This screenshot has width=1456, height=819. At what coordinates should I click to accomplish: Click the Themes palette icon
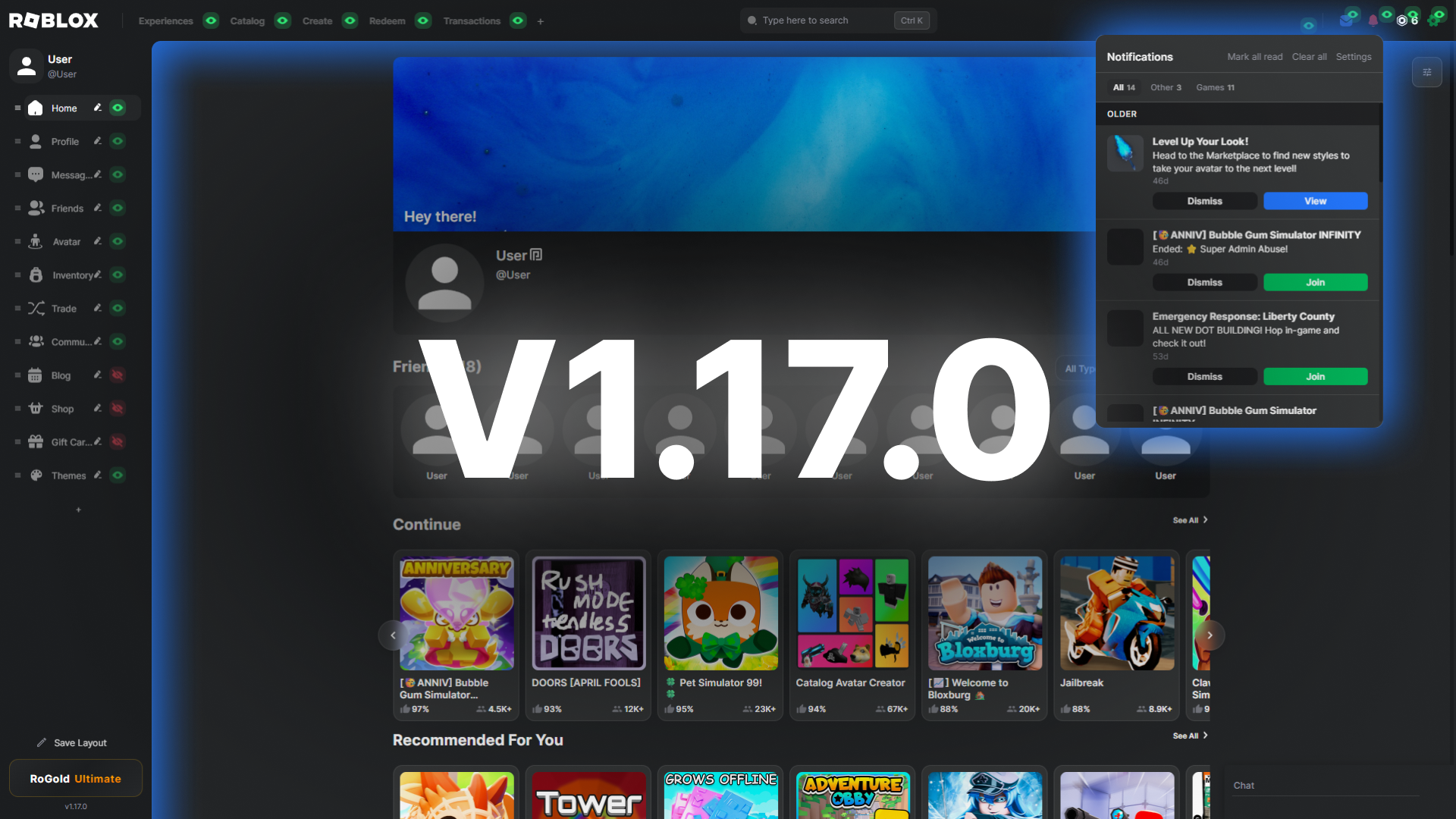(x=36, y=475)
